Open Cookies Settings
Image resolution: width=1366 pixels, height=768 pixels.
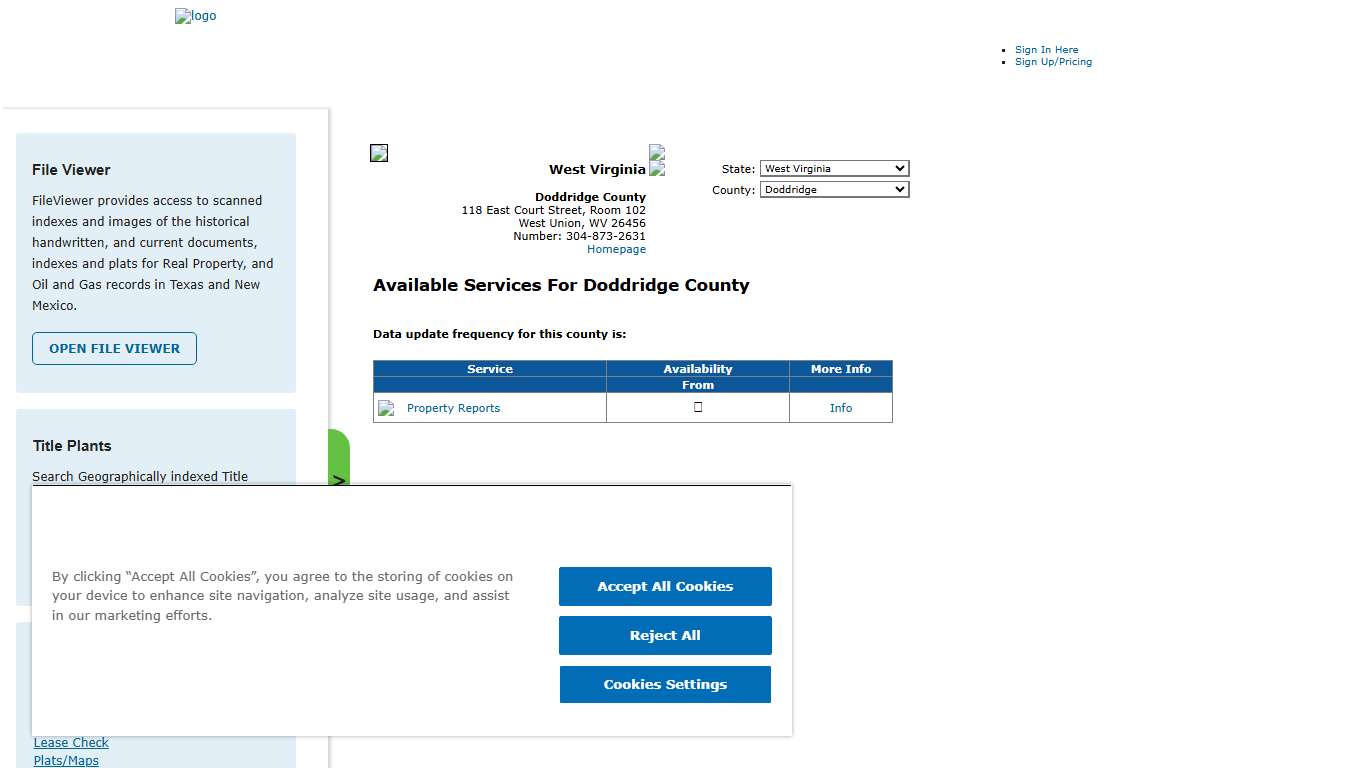(x=664, y=684)
